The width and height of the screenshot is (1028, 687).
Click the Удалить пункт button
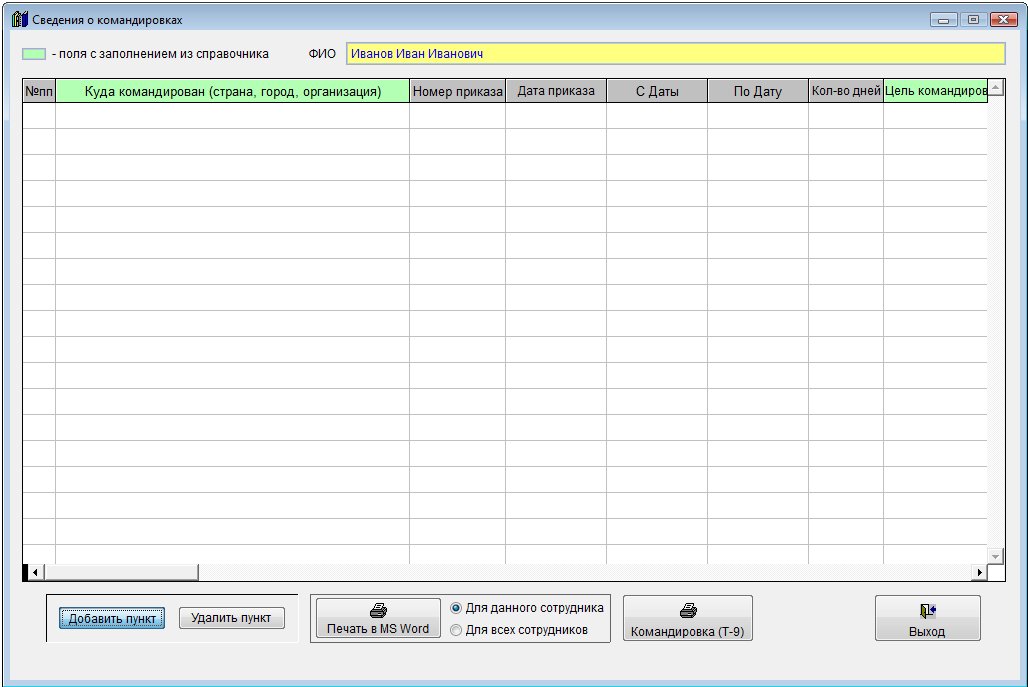click(x=231, y=618)
